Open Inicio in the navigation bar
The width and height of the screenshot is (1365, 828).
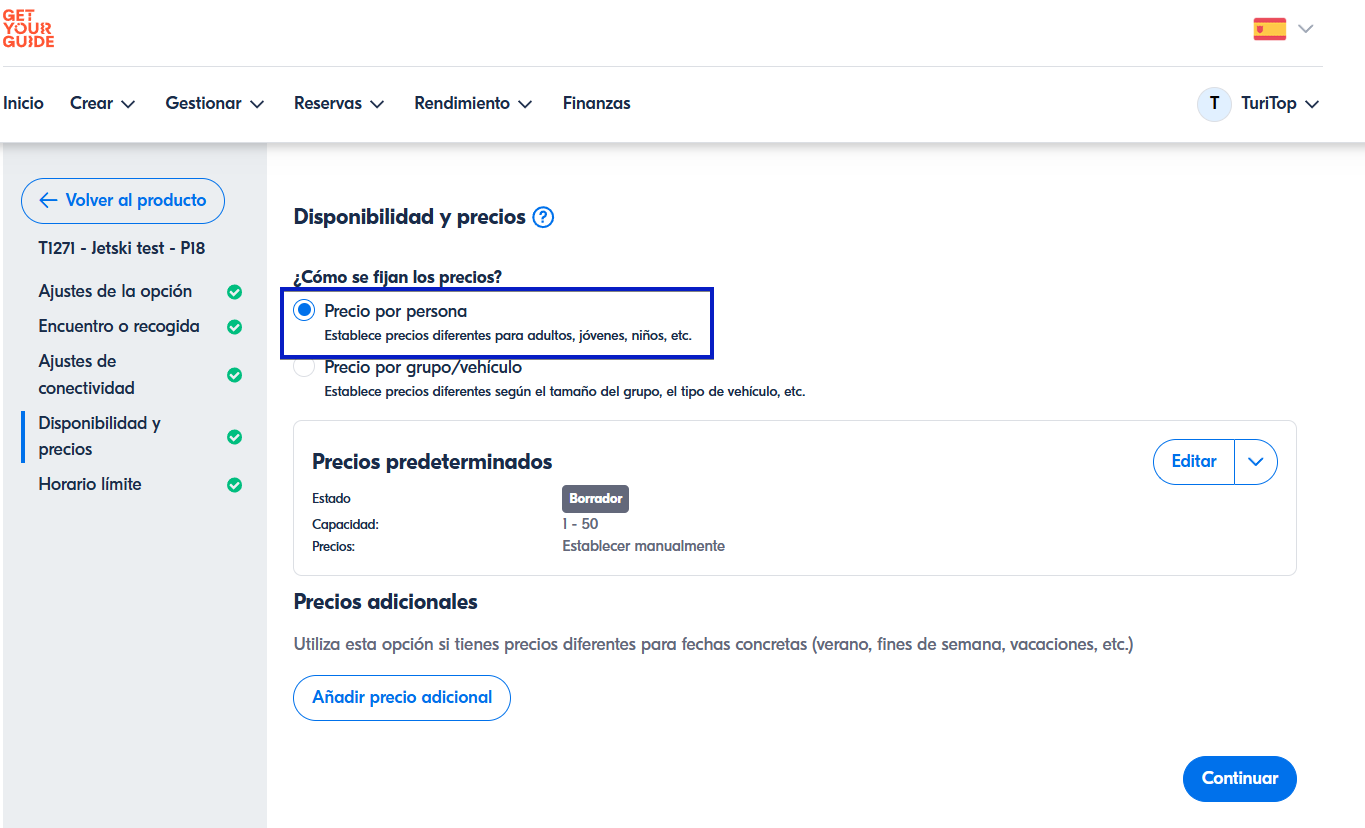click(x=23, y=104)
